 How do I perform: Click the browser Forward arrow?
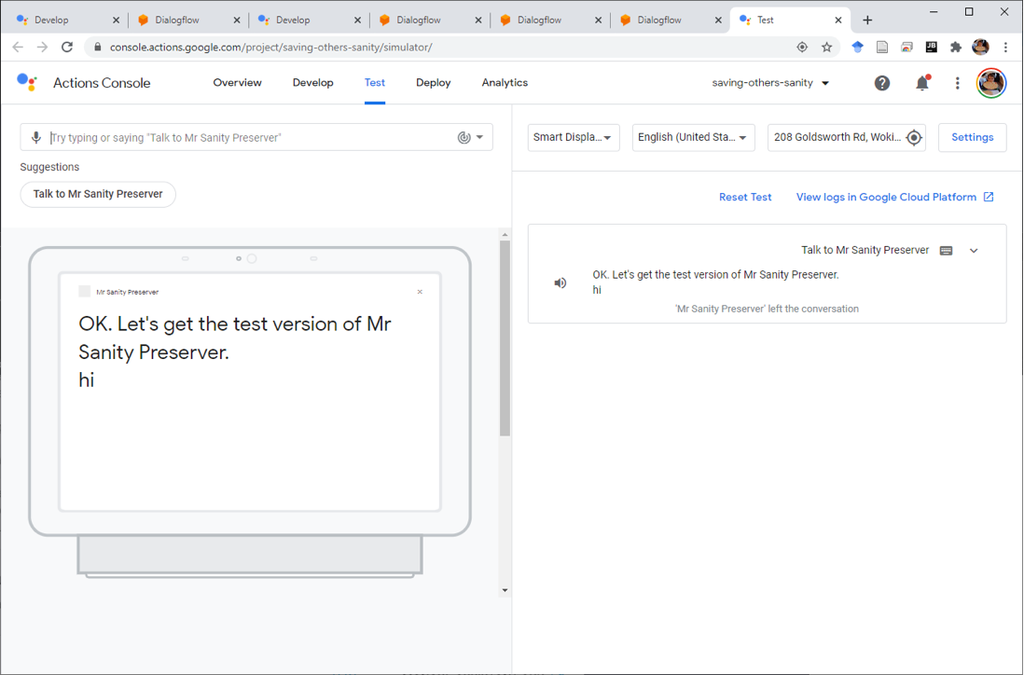(42, 47)
